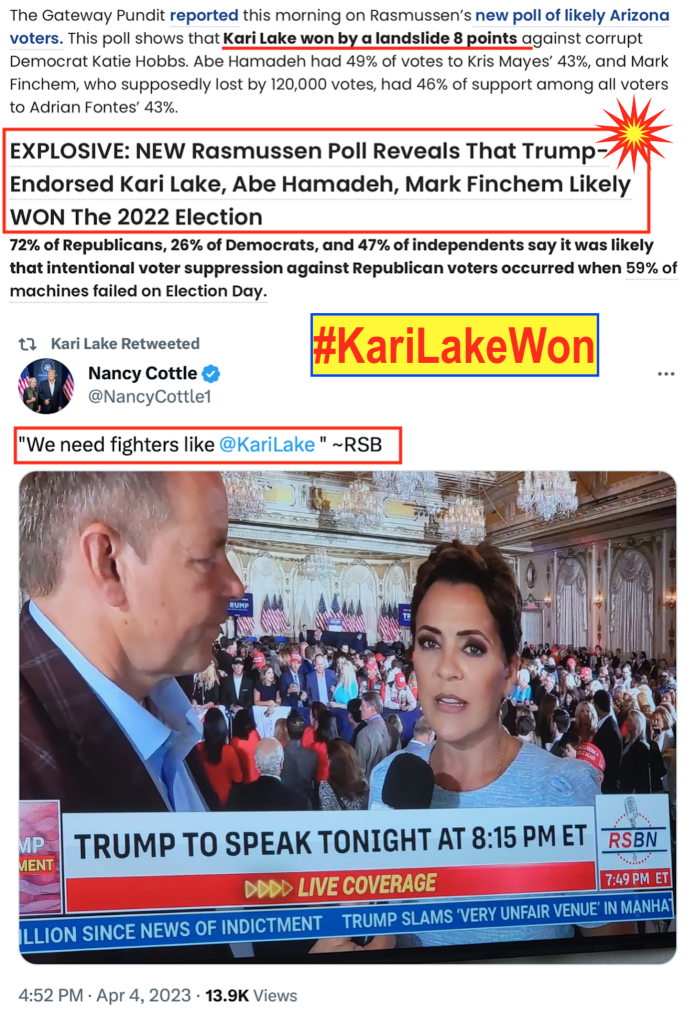Click the #KariLakeWon hashtag banner

pos(455,345)
